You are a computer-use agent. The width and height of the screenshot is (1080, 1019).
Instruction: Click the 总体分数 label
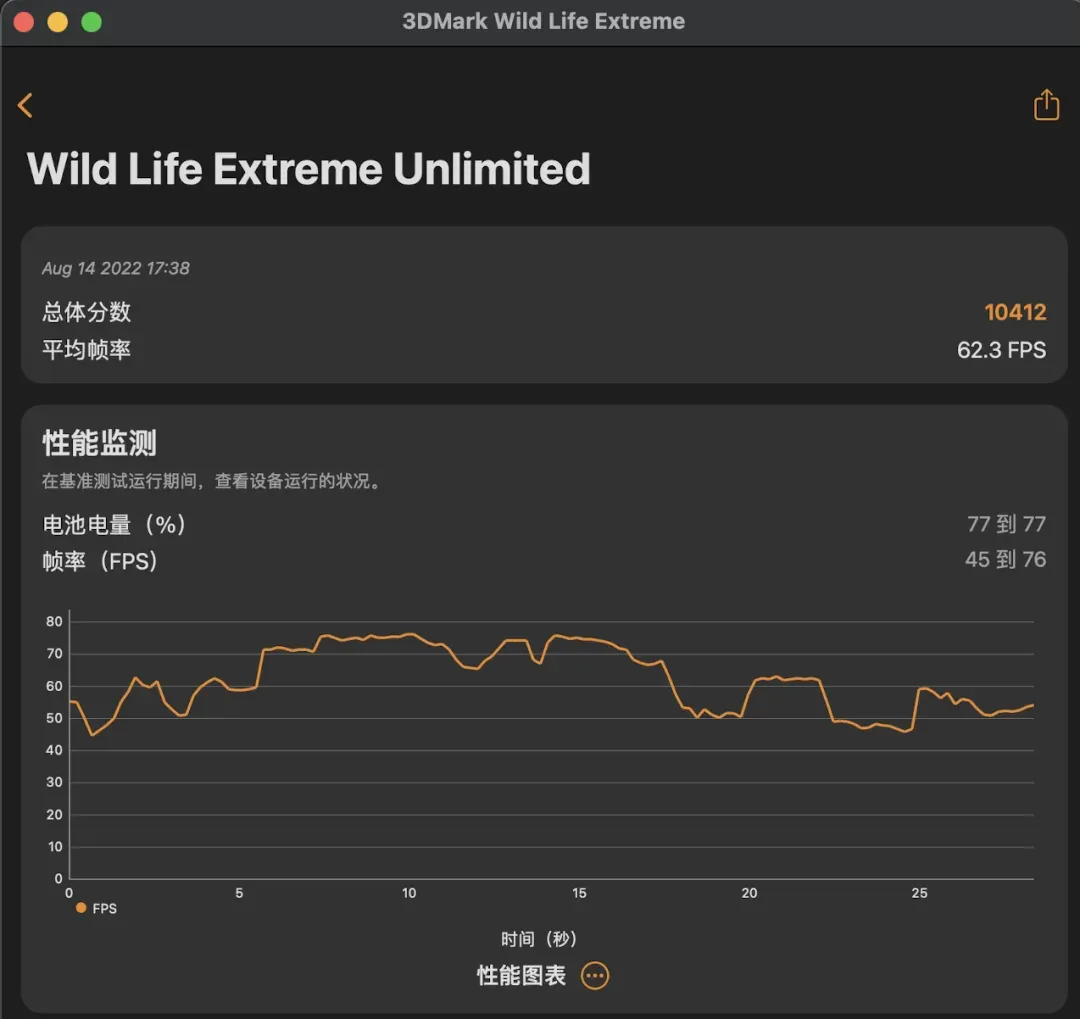pyautogui.click(x=86, y=312)
